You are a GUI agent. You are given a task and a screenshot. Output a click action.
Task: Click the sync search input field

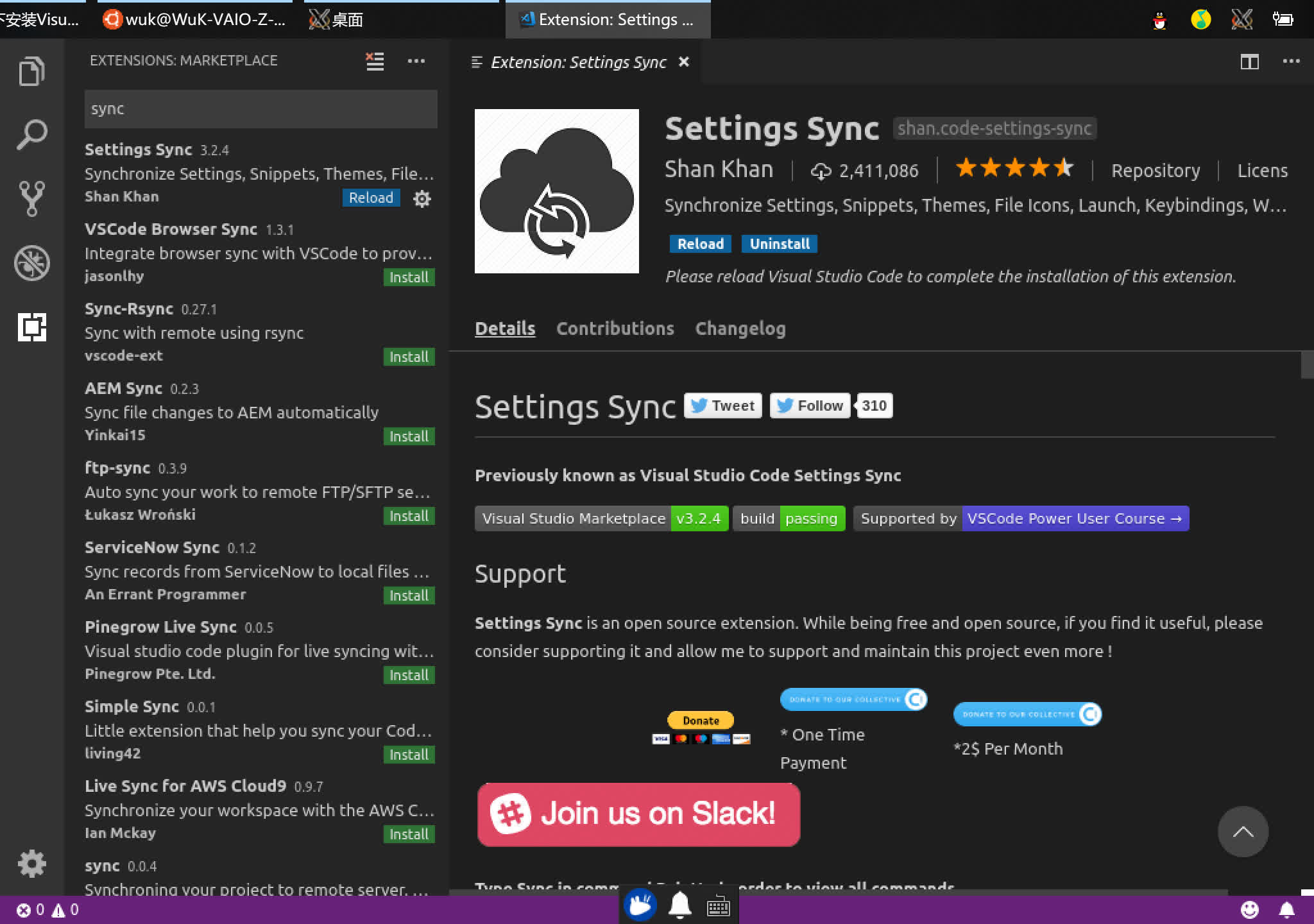click(260, 109)
